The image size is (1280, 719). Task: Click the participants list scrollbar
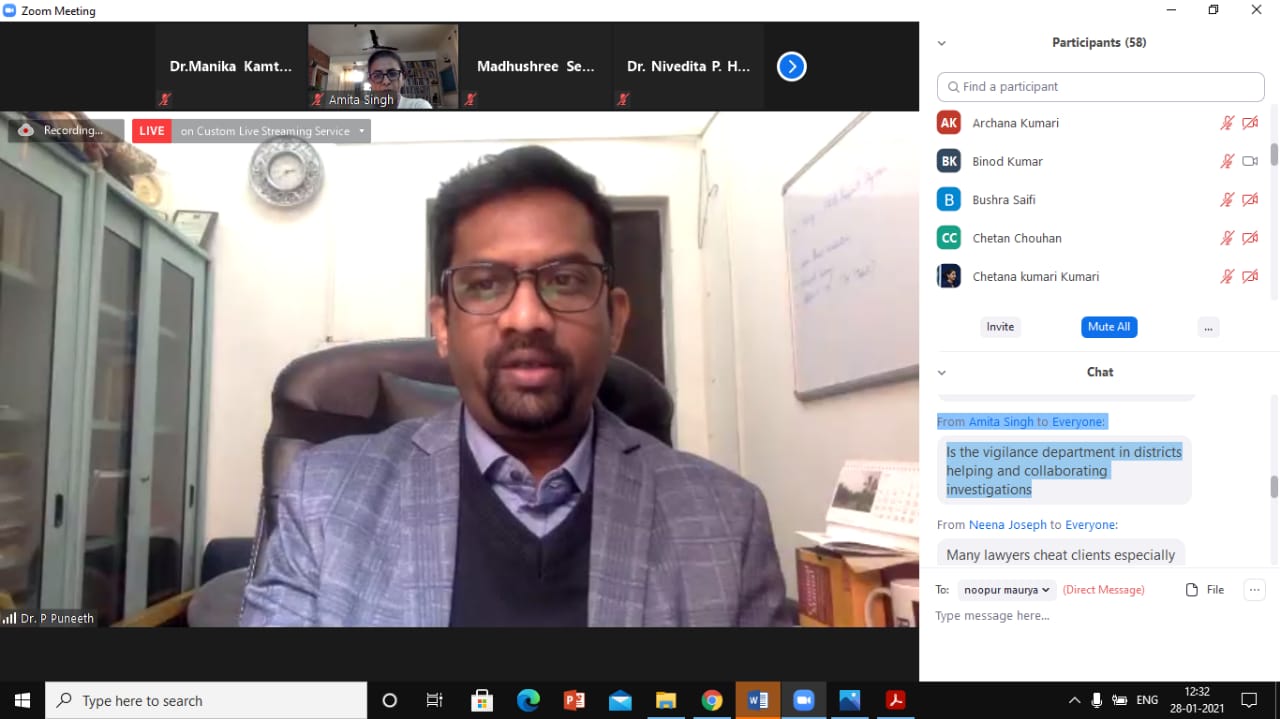coord(1274,155)
